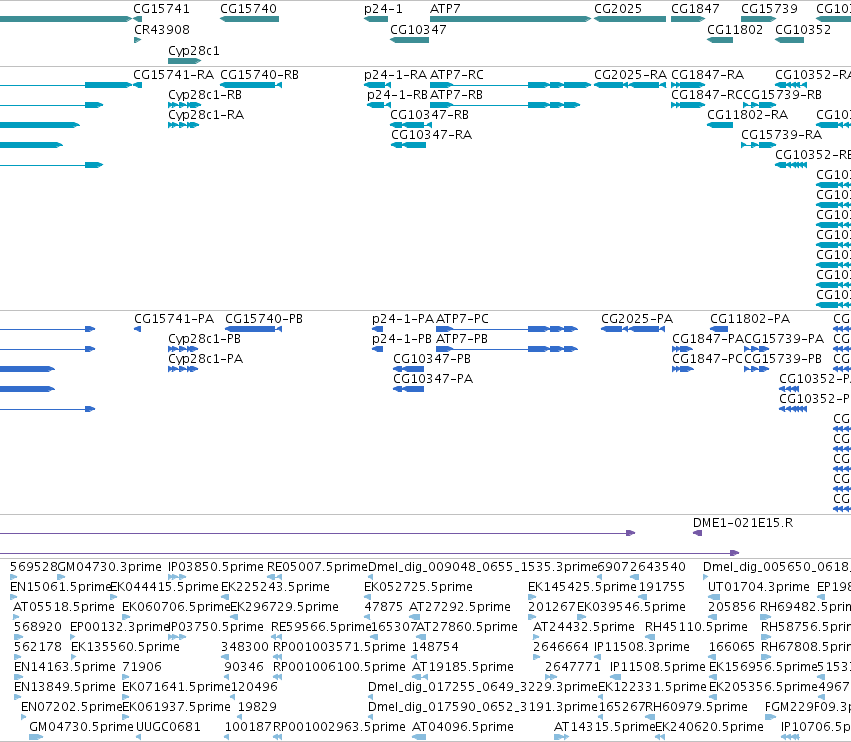Viewport: 851px width, 742px height.
Task: Select protein CG10347-PA
Action: [x=433, y=379]
